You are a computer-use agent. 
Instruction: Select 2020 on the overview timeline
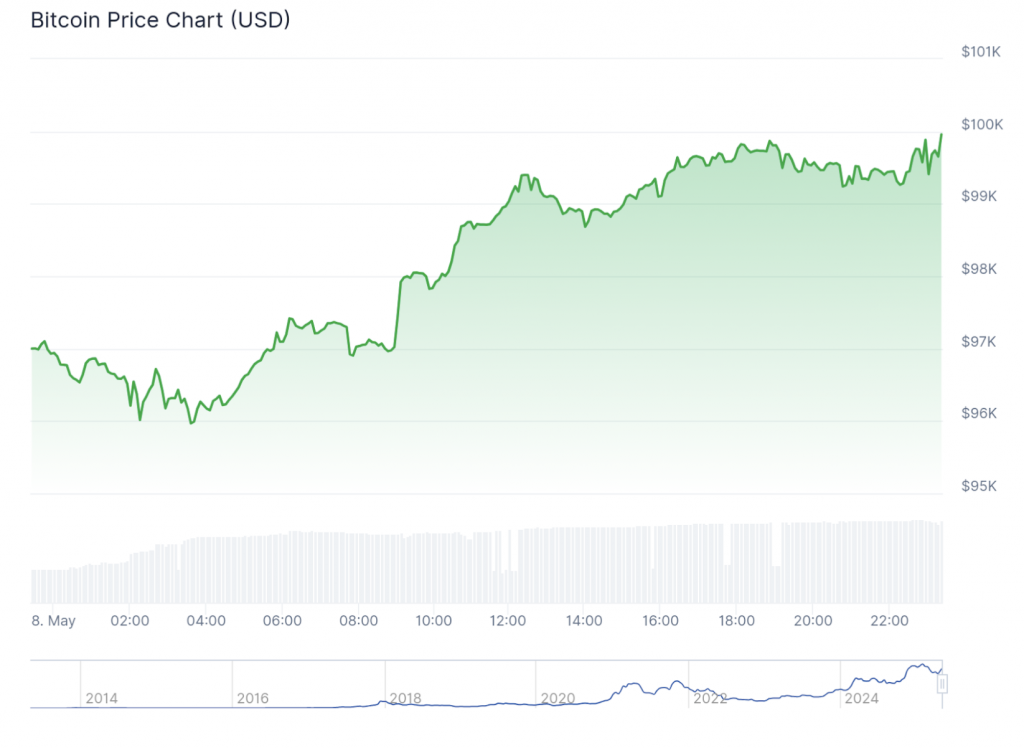558,698
